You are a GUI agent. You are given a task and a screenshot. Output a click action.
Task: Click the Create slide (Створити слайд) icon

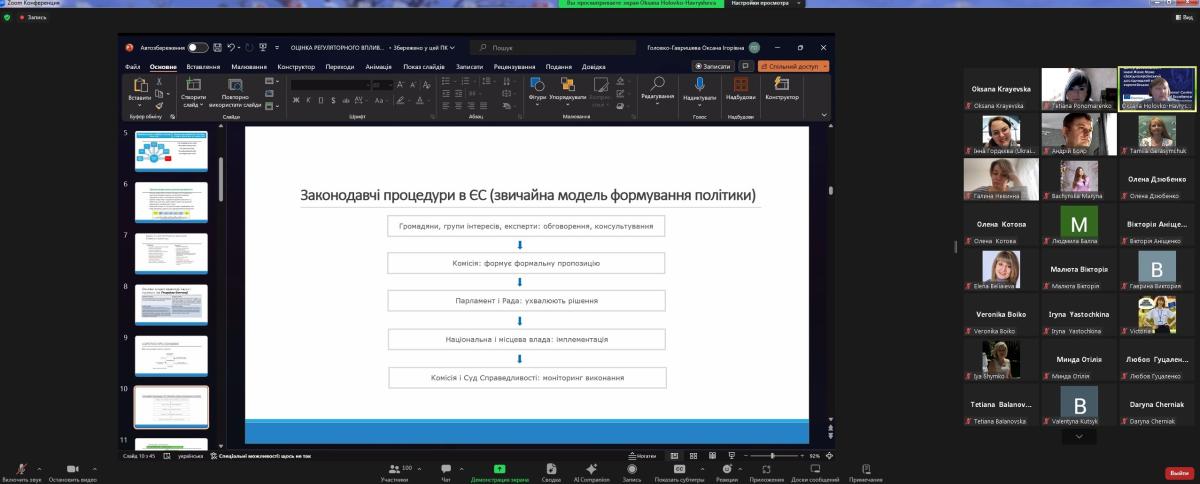193,88
